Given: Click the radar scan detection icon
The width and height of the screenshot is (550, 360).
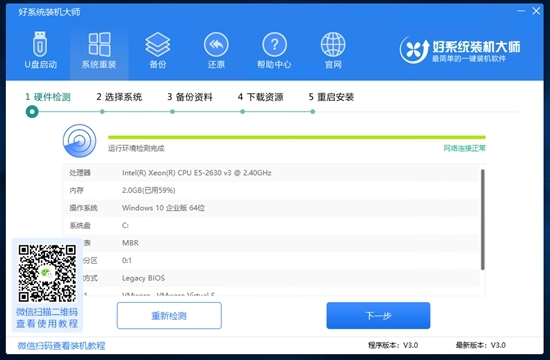Looking at the screenshot, I should (x=80, y=141).
